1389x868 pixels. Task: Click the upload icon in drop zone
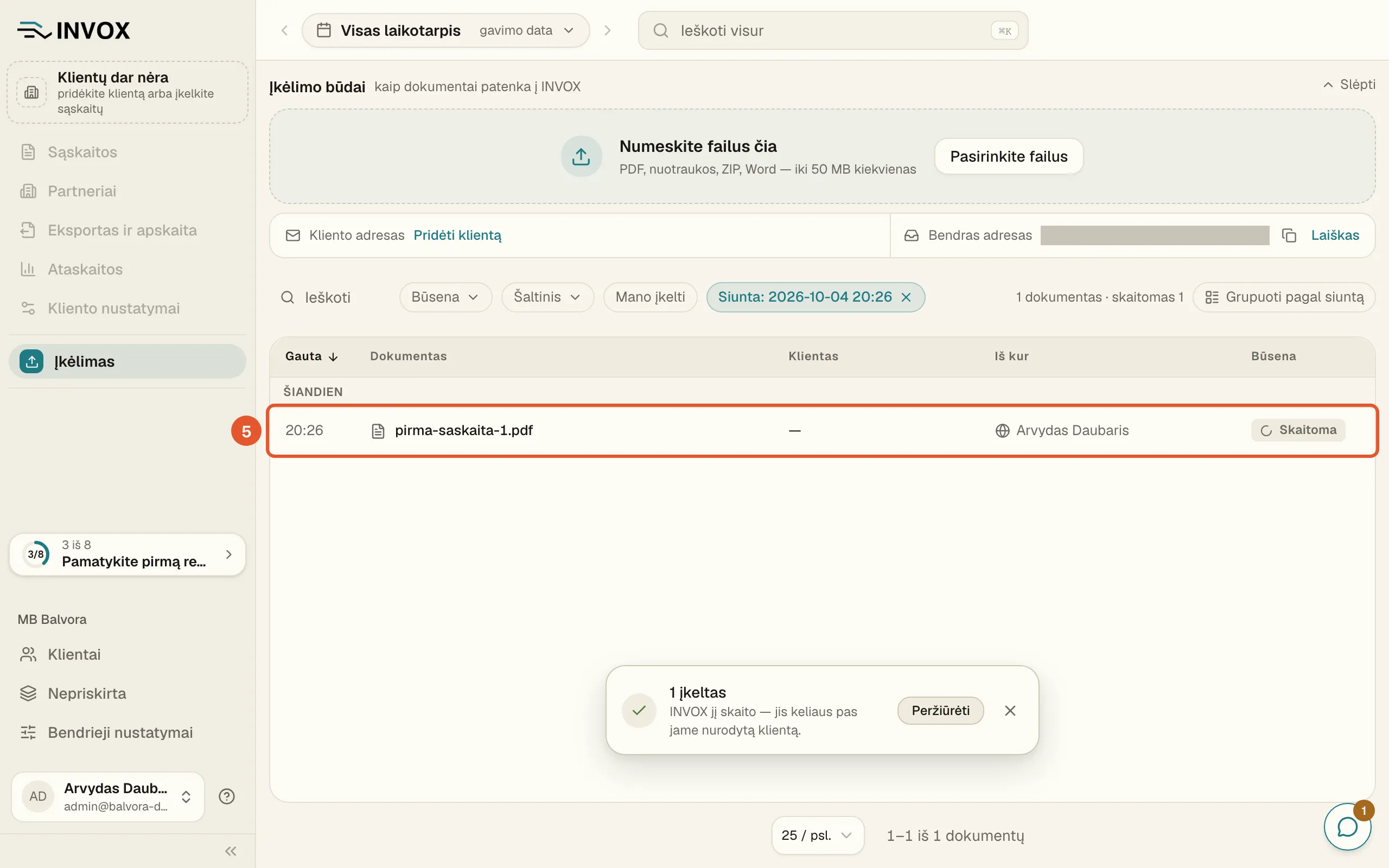(581, 156)
